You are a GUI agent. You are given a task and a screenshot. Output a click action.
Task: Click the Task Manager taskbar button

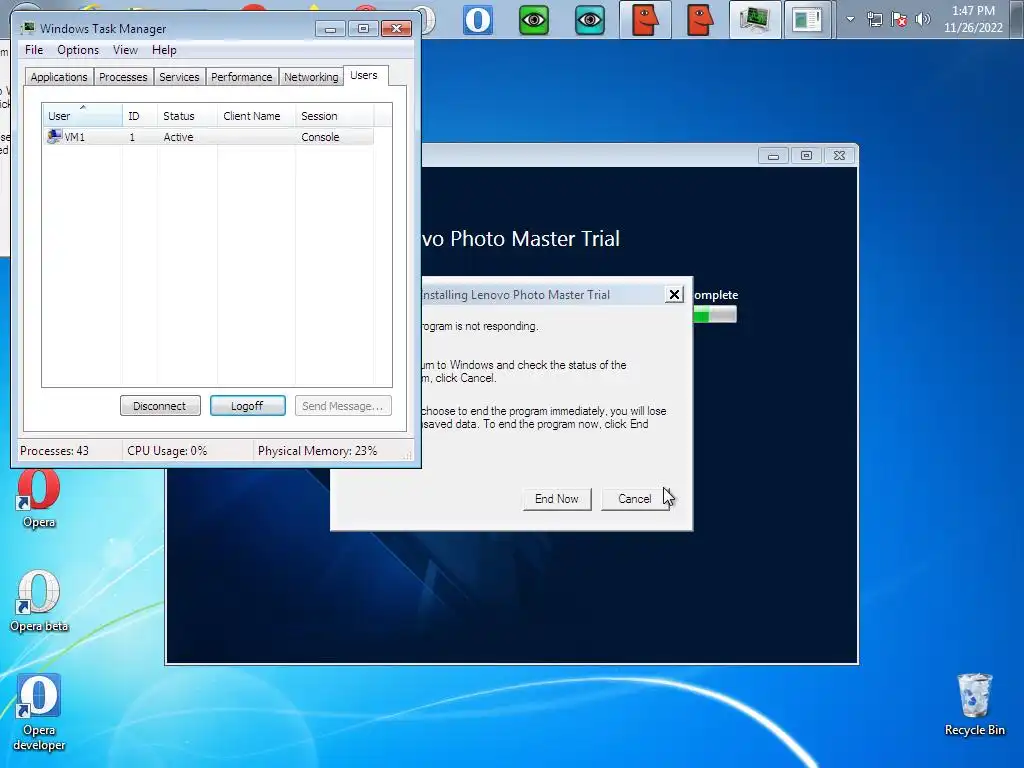[x=755, y=20]
